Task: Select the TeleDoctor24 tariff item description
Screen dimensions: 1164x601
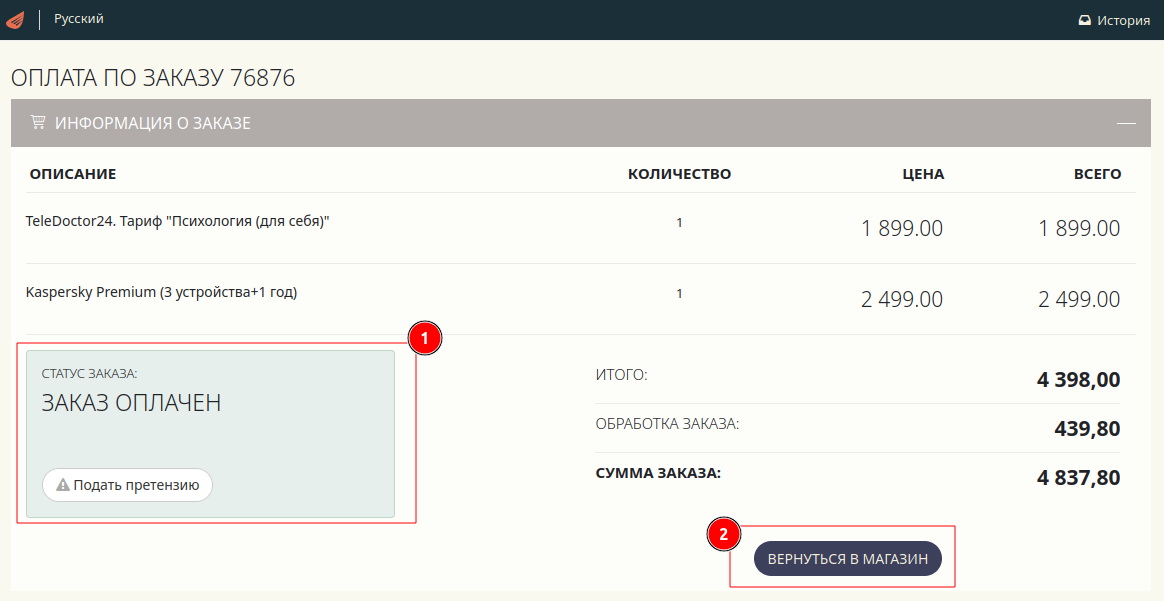Action: click(x=177, y=221)
